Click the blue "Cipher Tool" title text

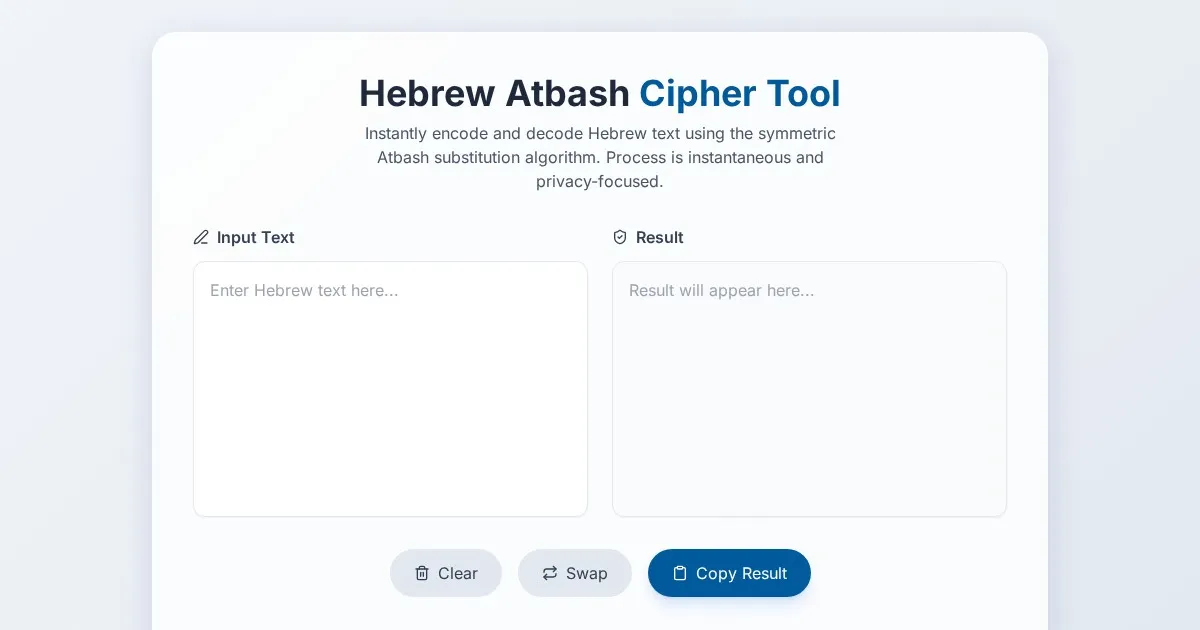pyautogui.click(x=739, y=93)
